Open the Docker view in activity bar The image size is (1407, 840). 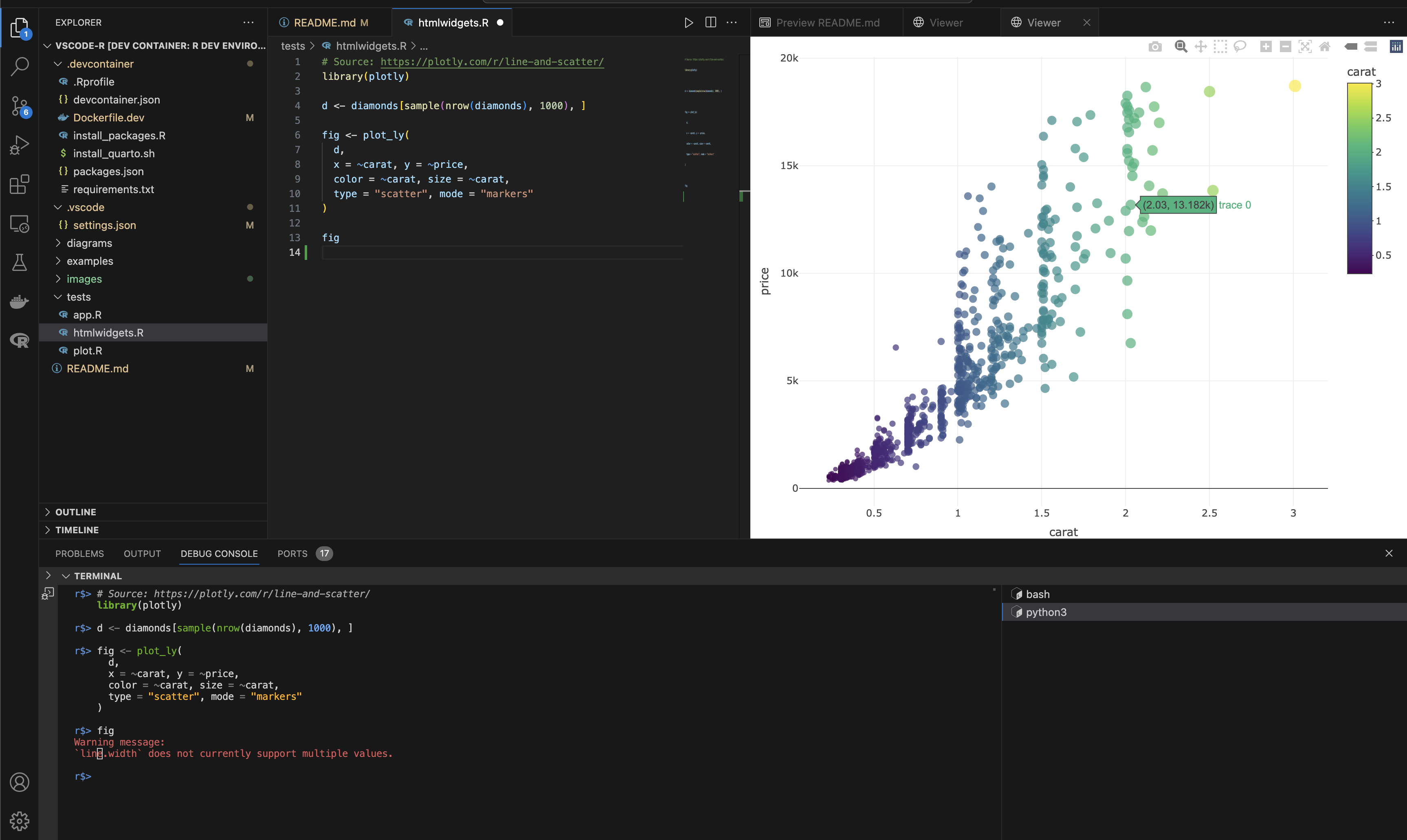tap(19, 301)
